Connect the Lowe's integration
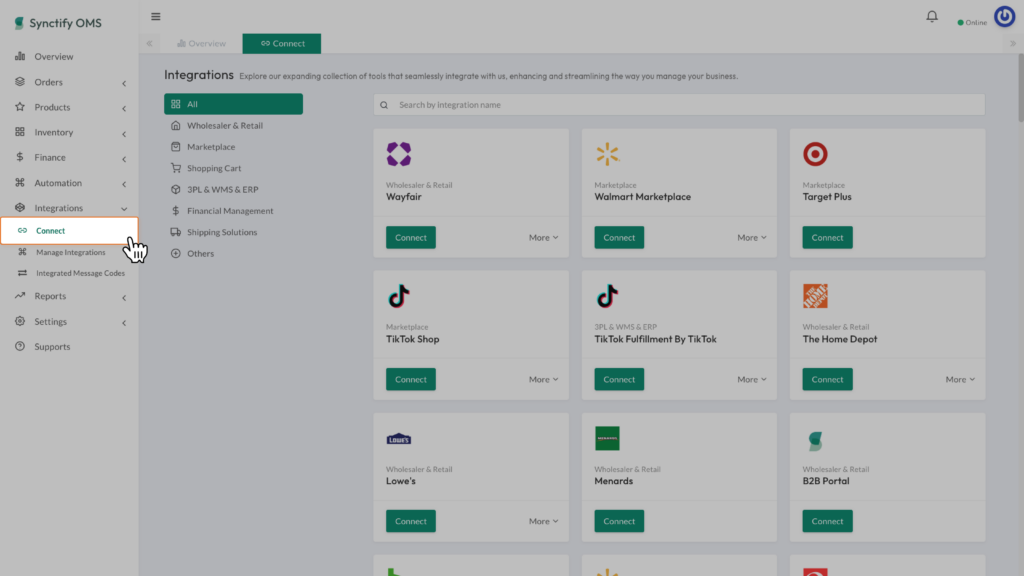Viewport: 1024px width, 576px height. (411, 521)
